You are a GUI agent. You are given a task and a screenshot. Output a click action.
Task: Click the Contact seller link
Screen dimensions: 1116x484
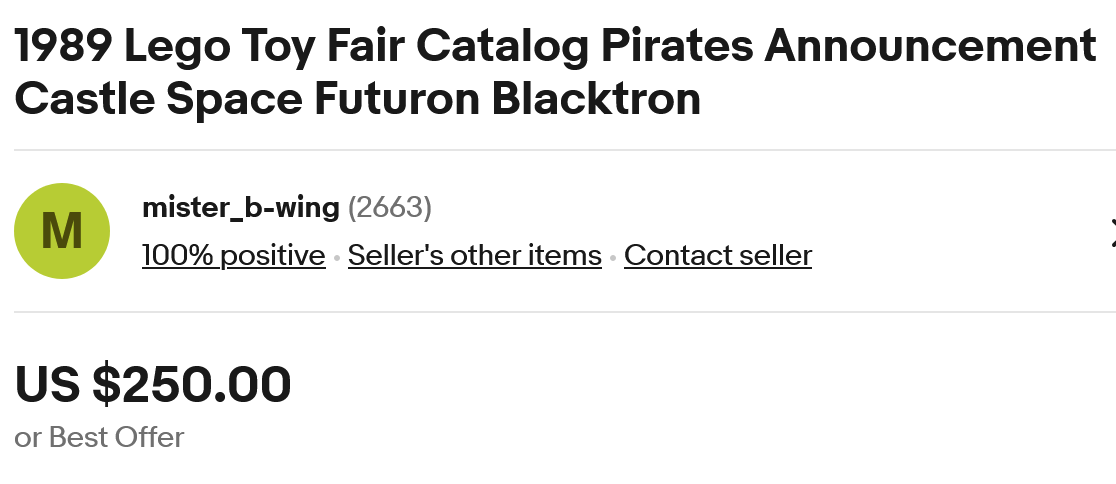pos(717,256)
